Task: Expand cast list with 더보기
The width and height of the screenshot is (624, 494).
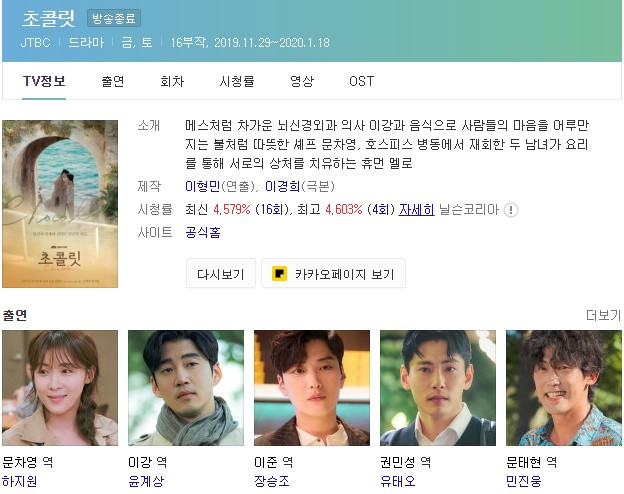Action: coord(603,315)
